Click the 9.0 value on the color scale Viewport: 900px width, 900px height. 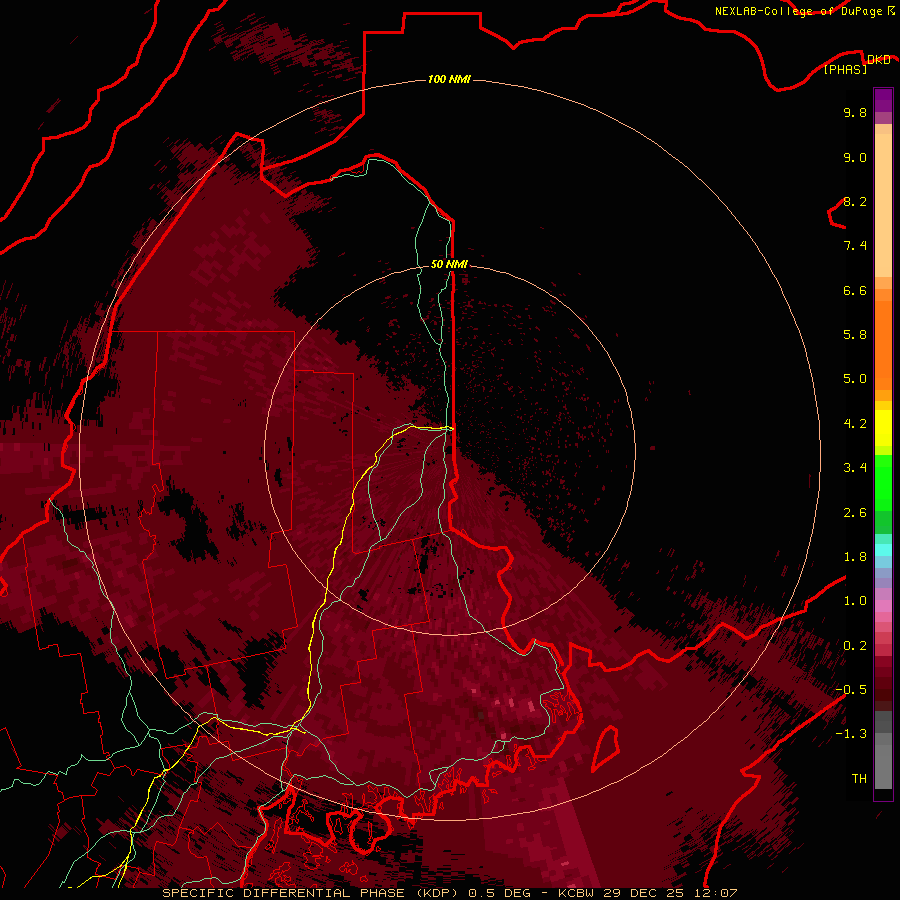[855, 157]
